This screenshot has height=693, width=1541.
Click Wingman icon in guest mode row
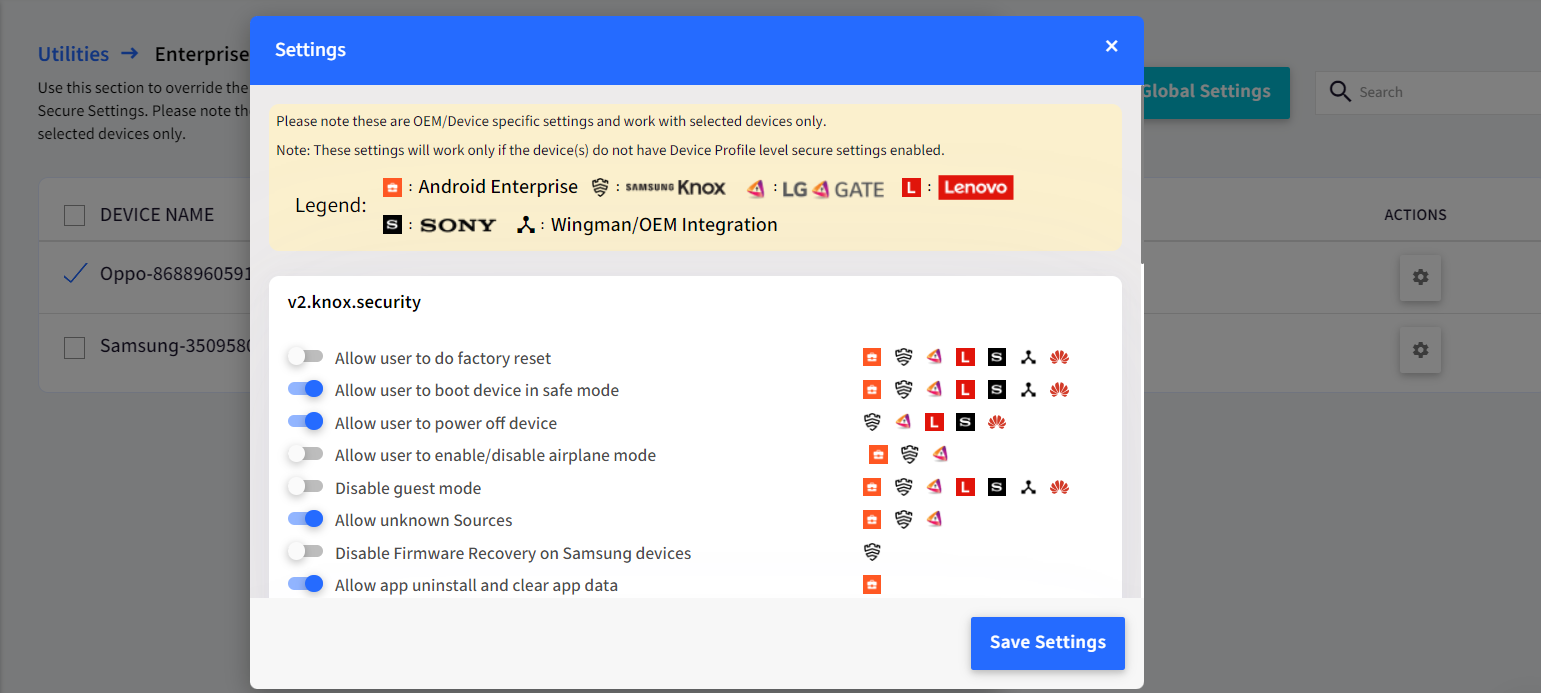coord(1028,487)
